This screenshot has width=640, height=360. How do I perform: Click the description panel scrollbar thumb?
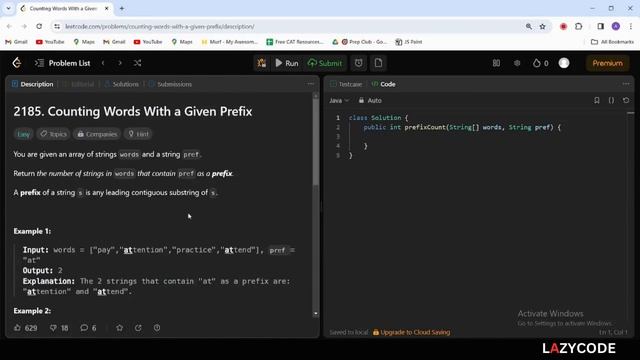tap(316, 143)
